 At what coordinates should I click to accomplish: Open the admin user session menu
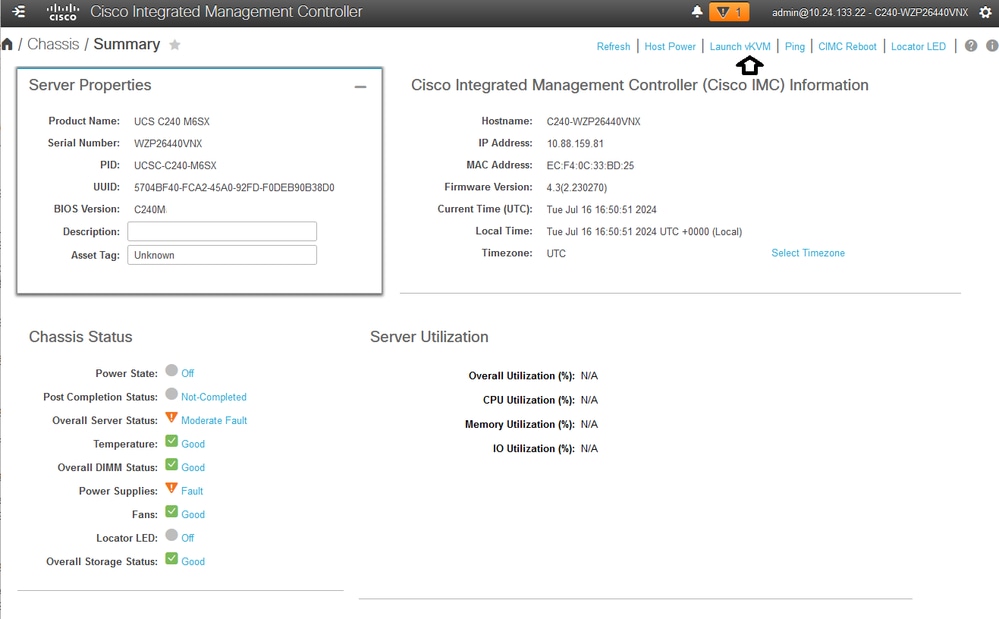870,12
